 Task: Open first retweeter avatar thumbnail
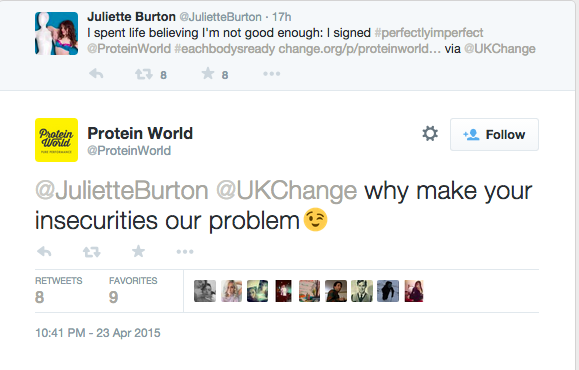205,291
